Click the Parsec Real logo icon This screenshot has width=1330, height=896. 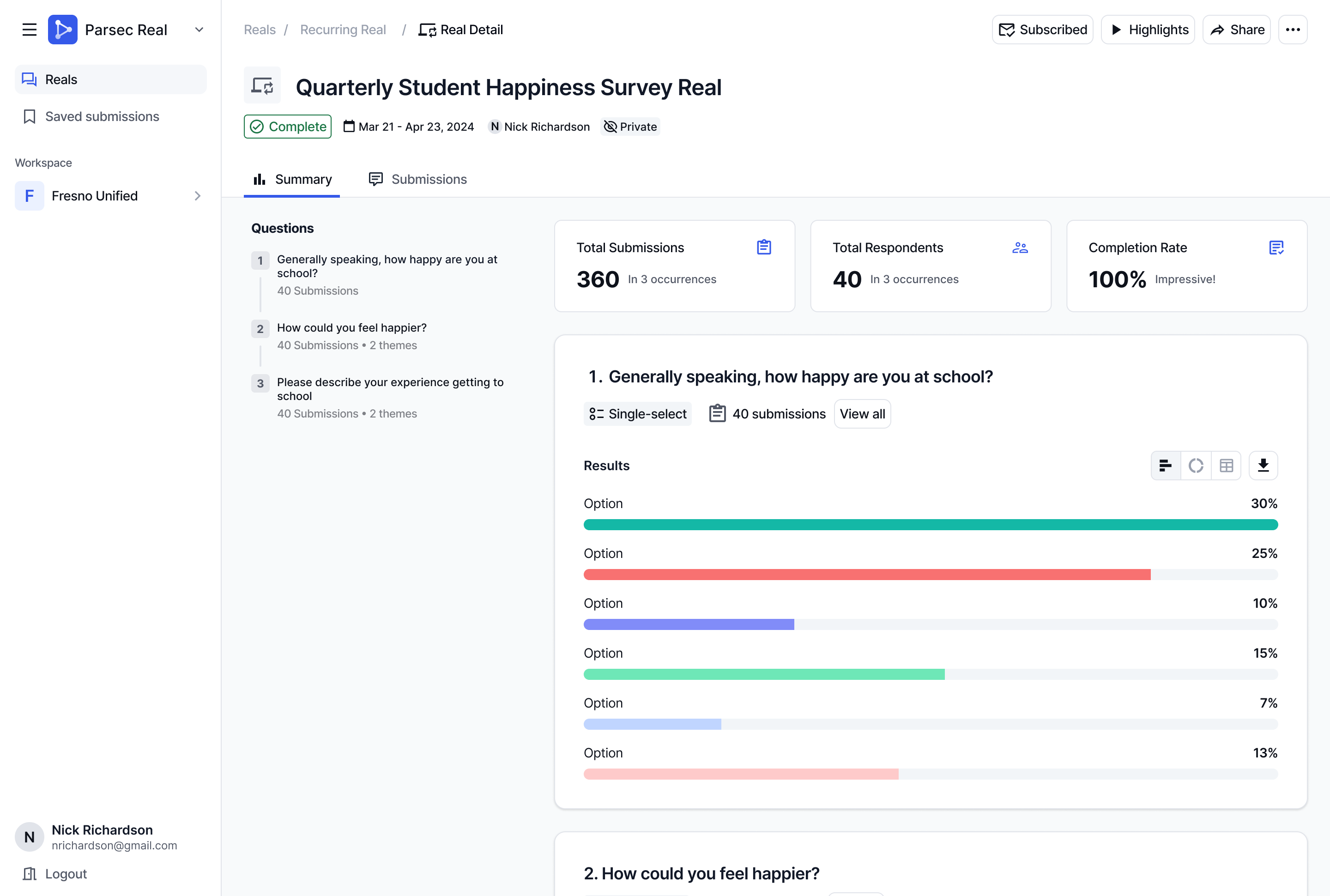point(63,30)
